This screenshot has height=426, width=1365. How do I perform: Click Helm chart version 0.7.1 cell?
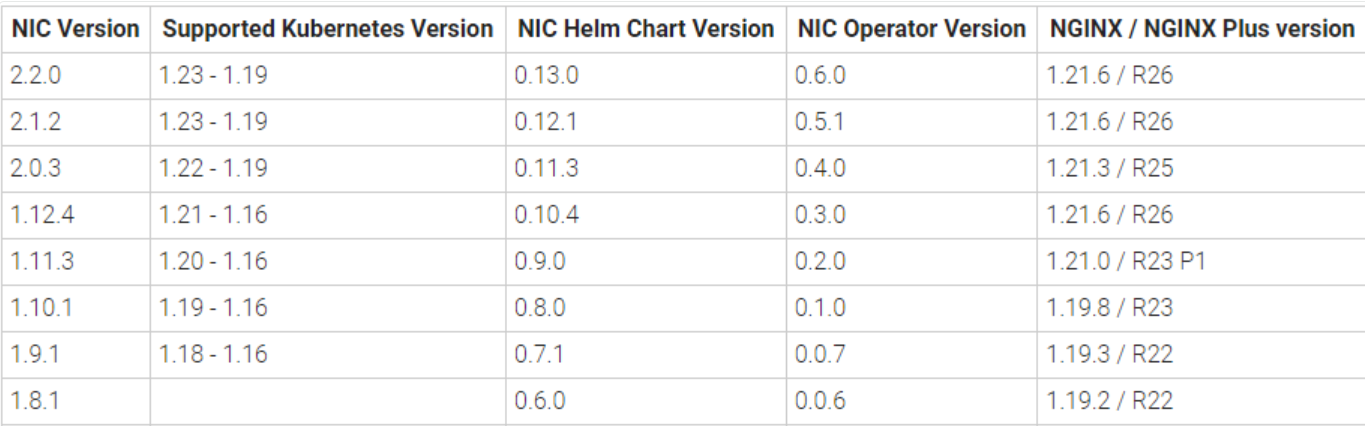click(540, 354)
